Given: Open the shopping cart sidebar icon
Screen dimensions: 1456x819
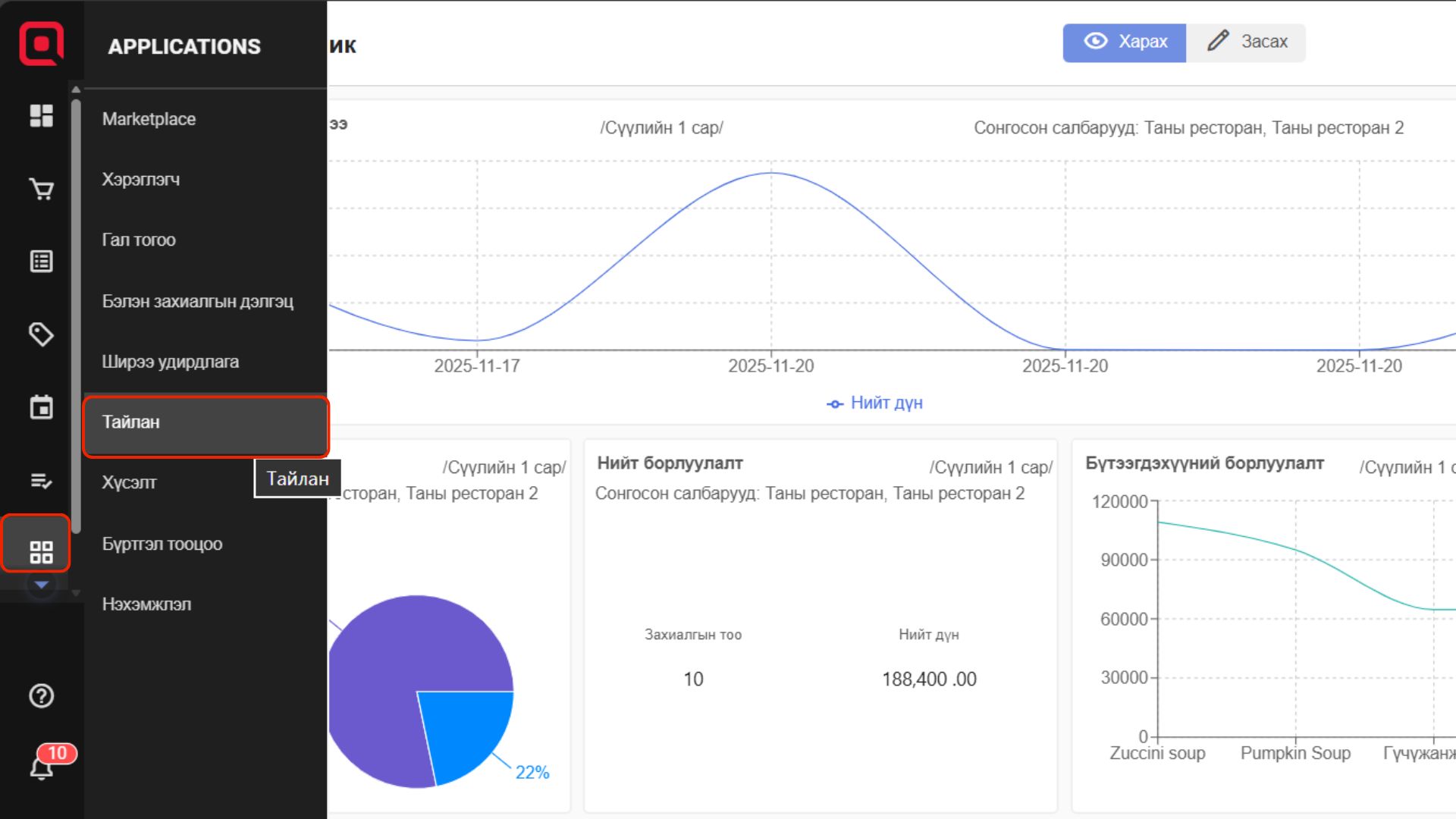Looking at the screenshot, I should coord(41,189).
